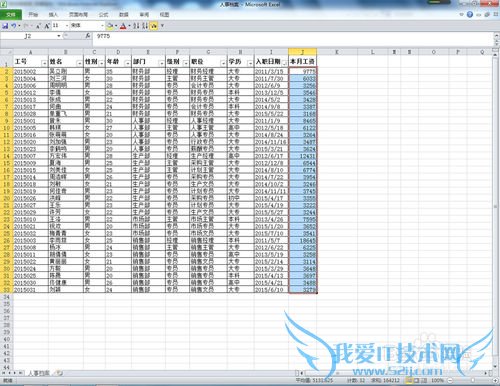Switch to the 页面布局 ribbon tab
500x386 pixels.
[x=78, y=15]
